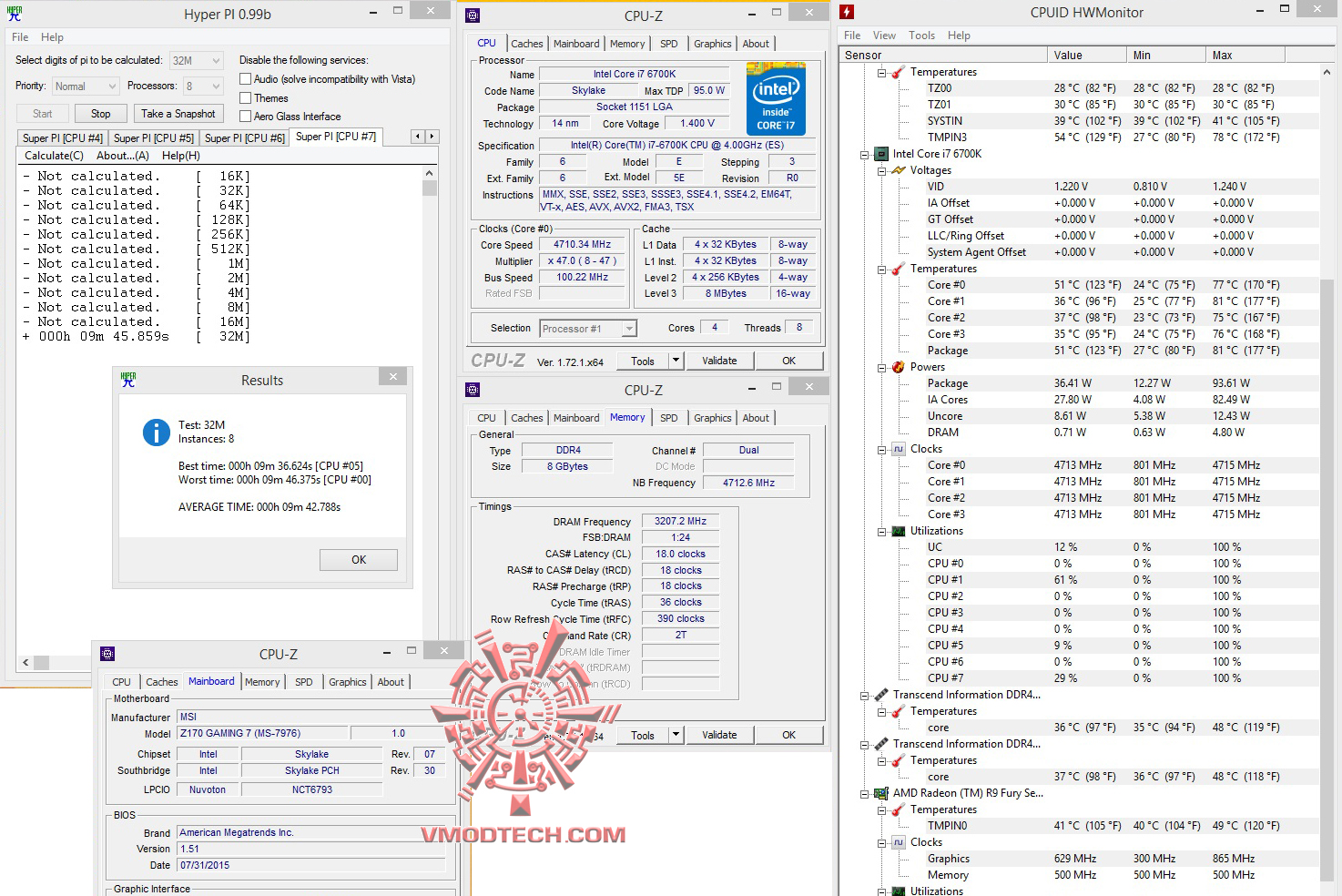Click the left tab-scroll arrow in Hyper PI

[418, 137]
